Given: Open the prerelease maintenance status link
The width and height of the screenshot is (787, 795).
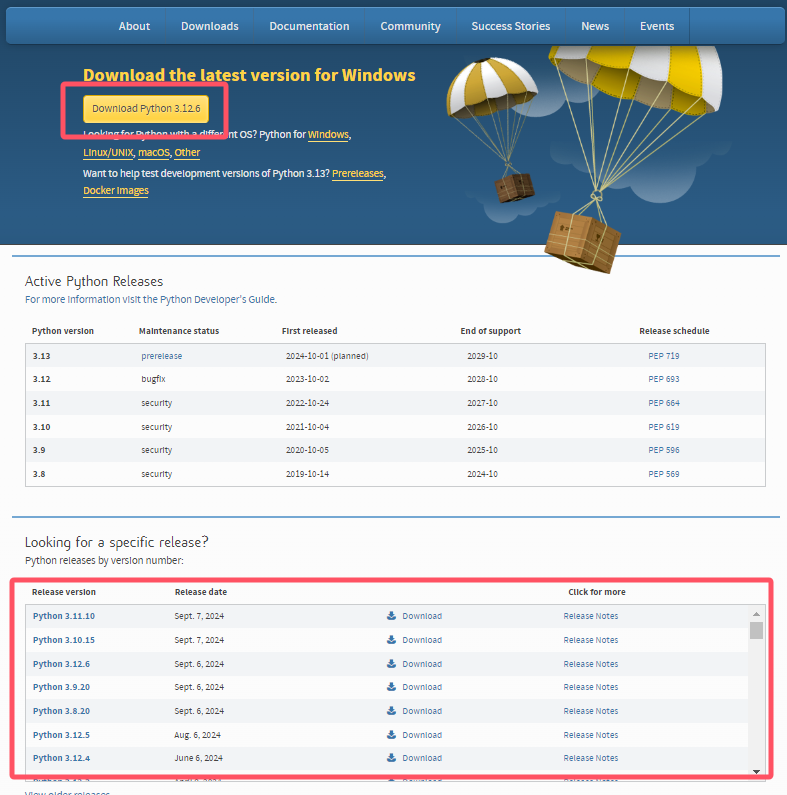Looking at the screenshot, I should click(x=161, y=356).
